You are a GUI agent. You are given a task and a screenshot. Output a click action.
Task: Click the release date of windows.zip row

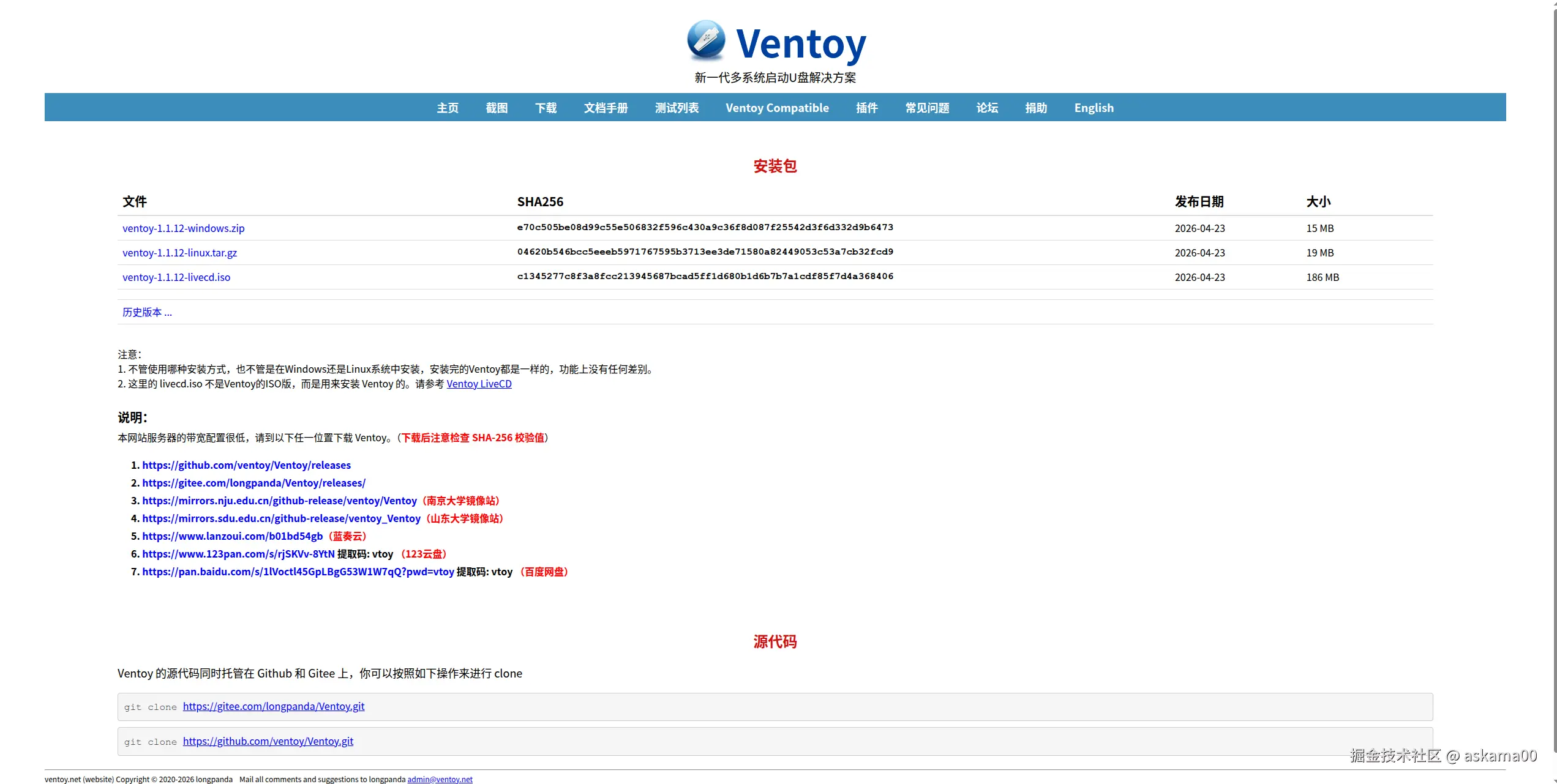(x=1199, y=228)
